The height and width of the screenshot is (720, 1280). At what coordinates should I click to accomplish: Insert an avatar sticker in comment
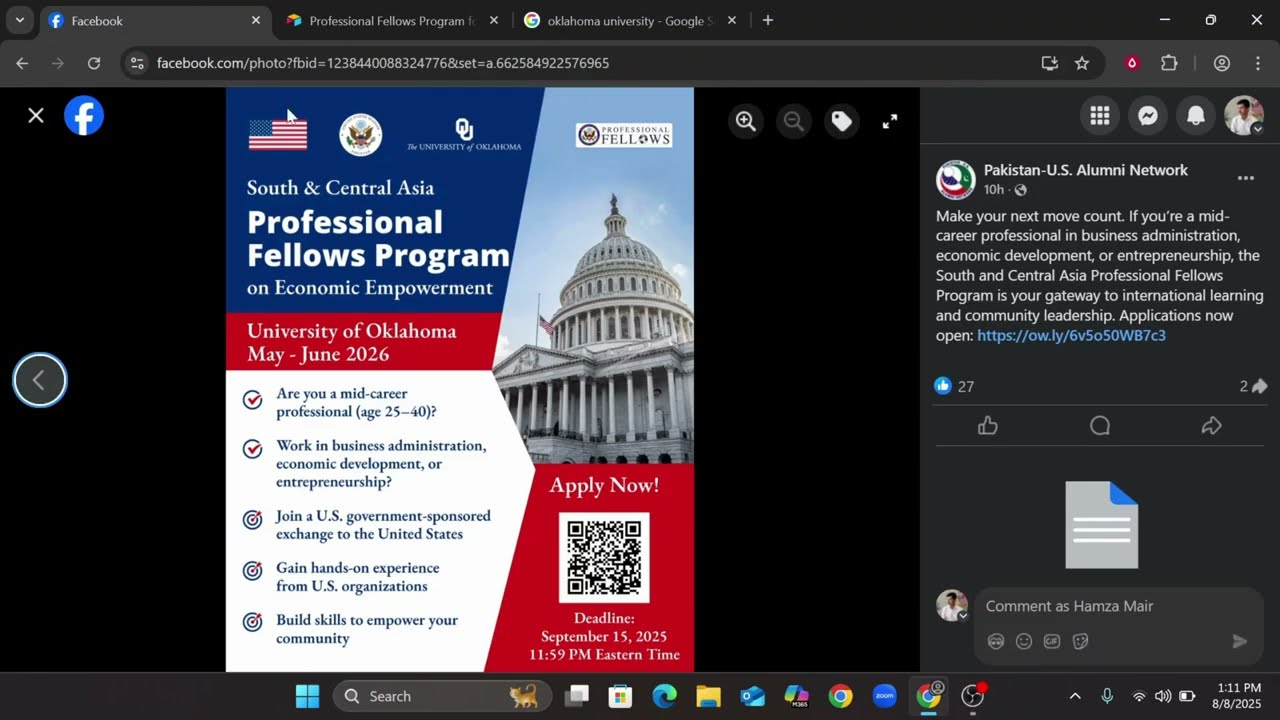(x=996, y=642)
